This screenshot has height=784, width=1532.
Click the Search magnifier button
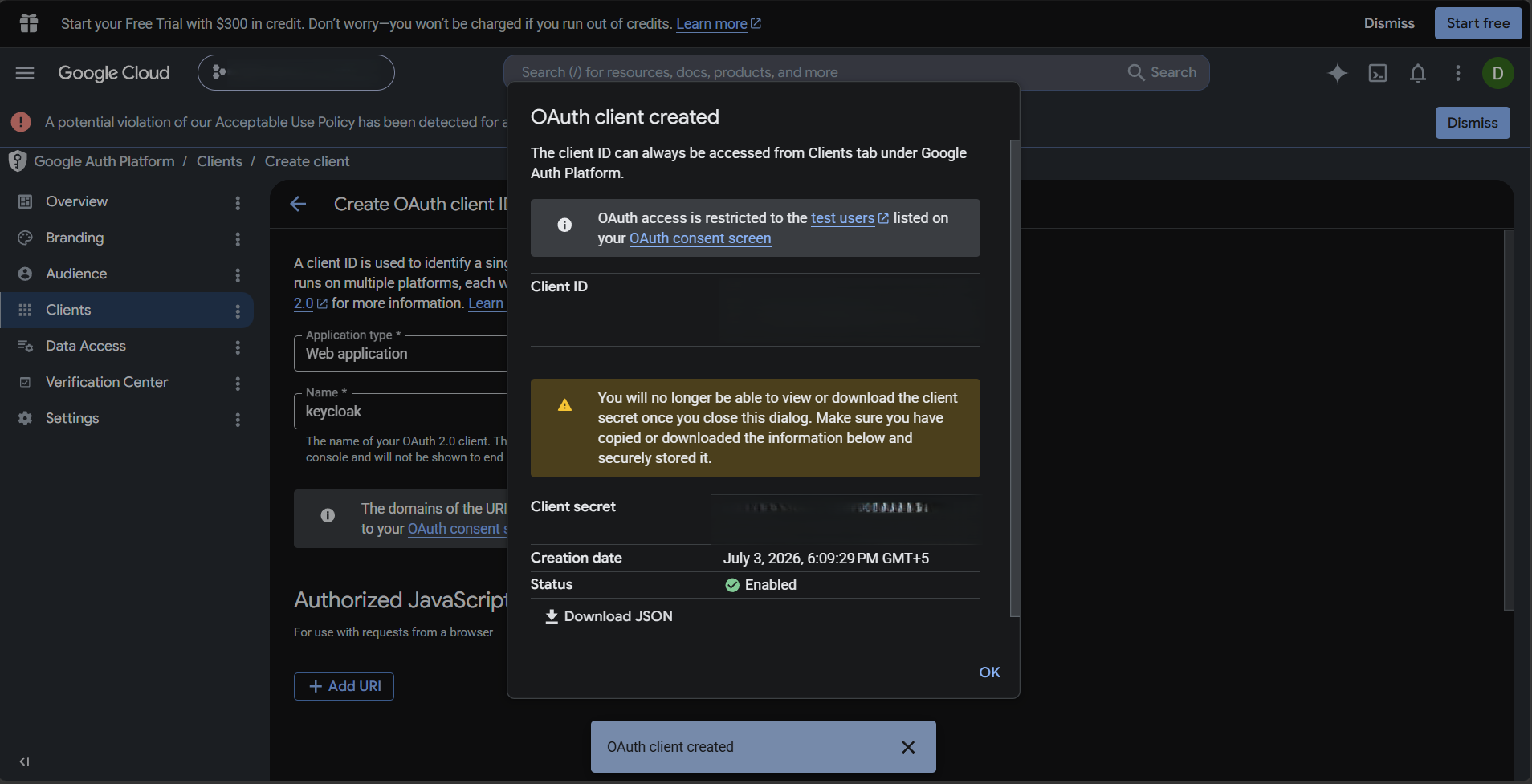1162,72
